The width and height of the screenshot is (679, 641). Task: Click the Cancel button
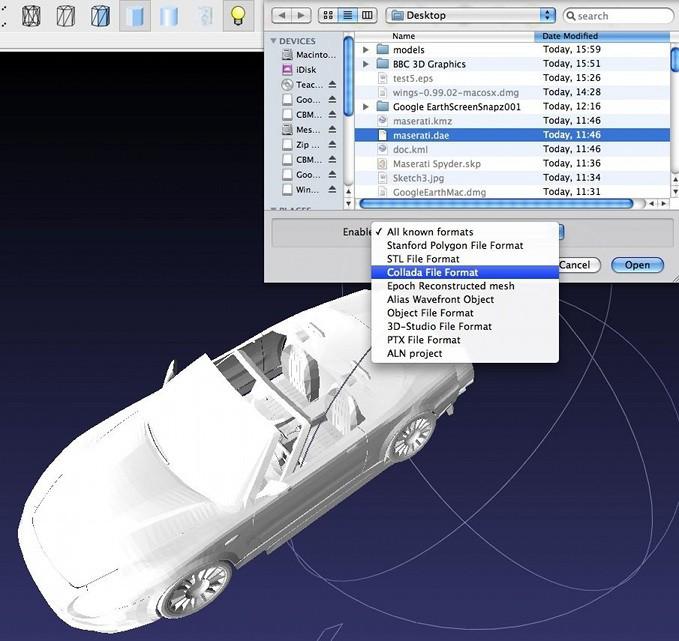[579, 265]
